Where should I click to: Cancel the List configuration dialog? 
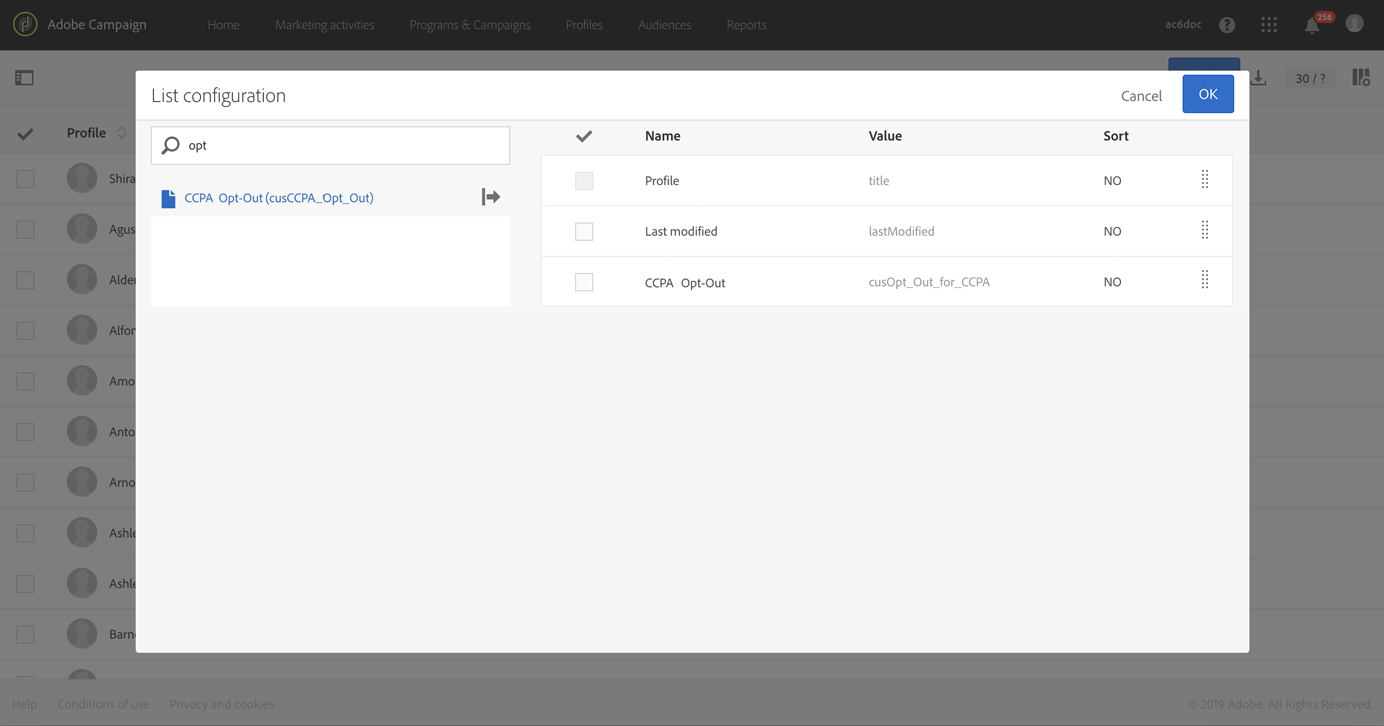[x=1141, y=96]
